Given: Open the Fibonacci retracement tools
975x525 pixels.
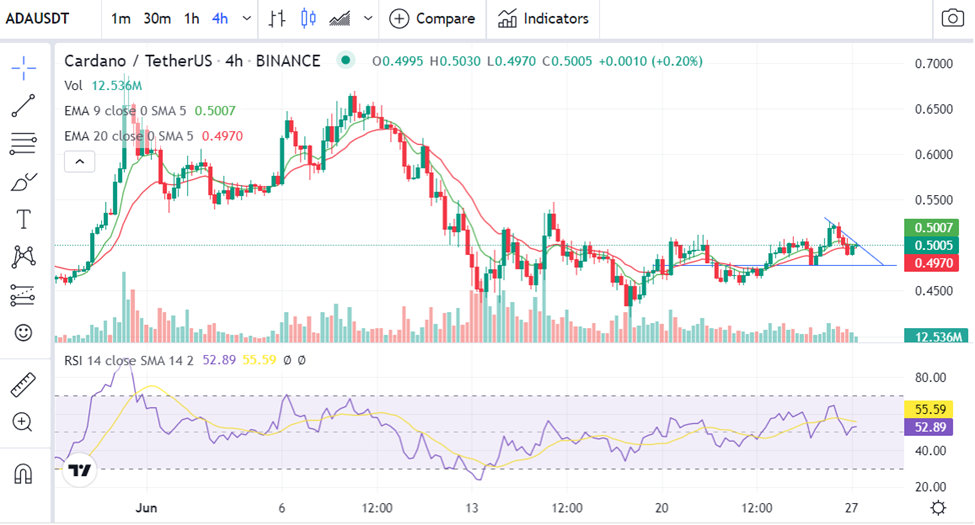Looking at the screenshot, I should coord(24,144).
